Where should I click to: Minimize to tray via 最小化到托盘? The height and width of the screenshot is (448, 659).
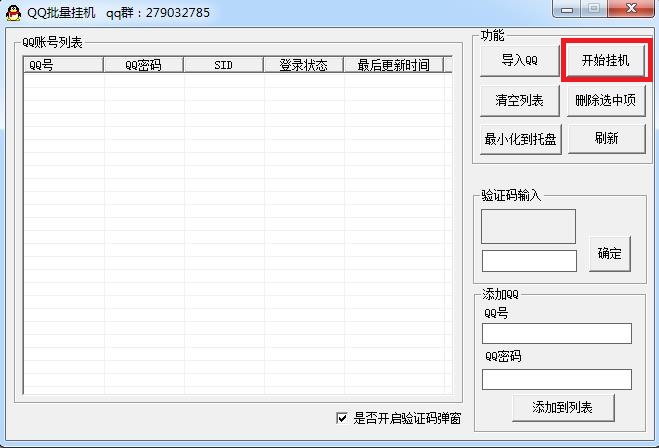pos(521,139)
